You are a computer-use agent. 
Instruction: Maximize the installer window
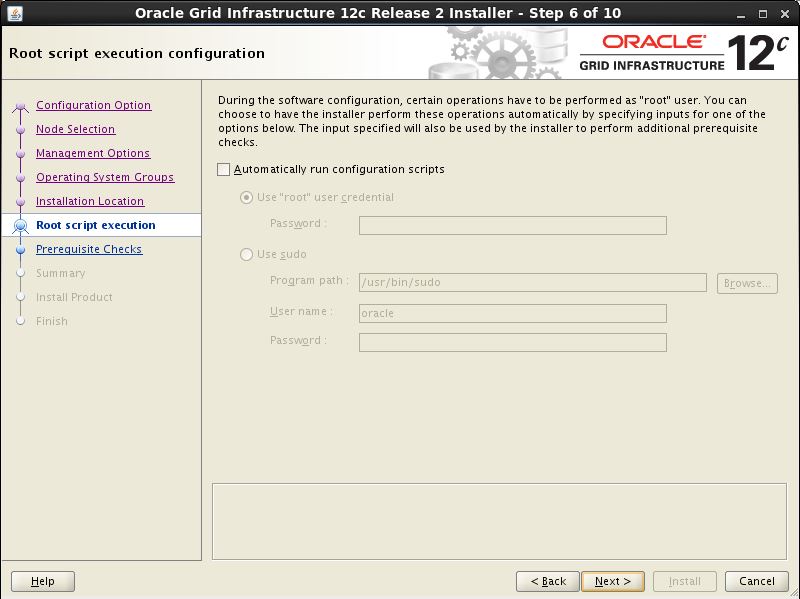763,14
